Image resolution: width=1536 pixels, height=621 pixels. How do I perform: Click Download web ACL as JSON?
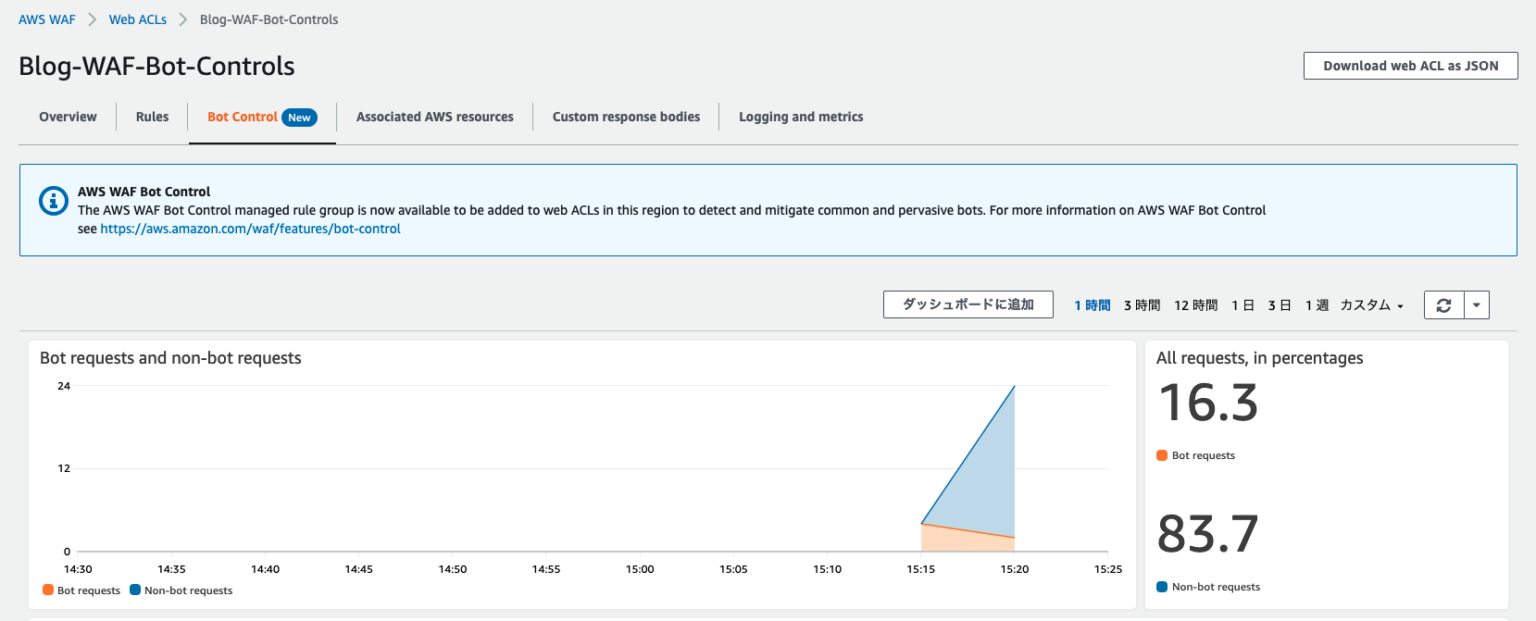[x=1410, y=65]
